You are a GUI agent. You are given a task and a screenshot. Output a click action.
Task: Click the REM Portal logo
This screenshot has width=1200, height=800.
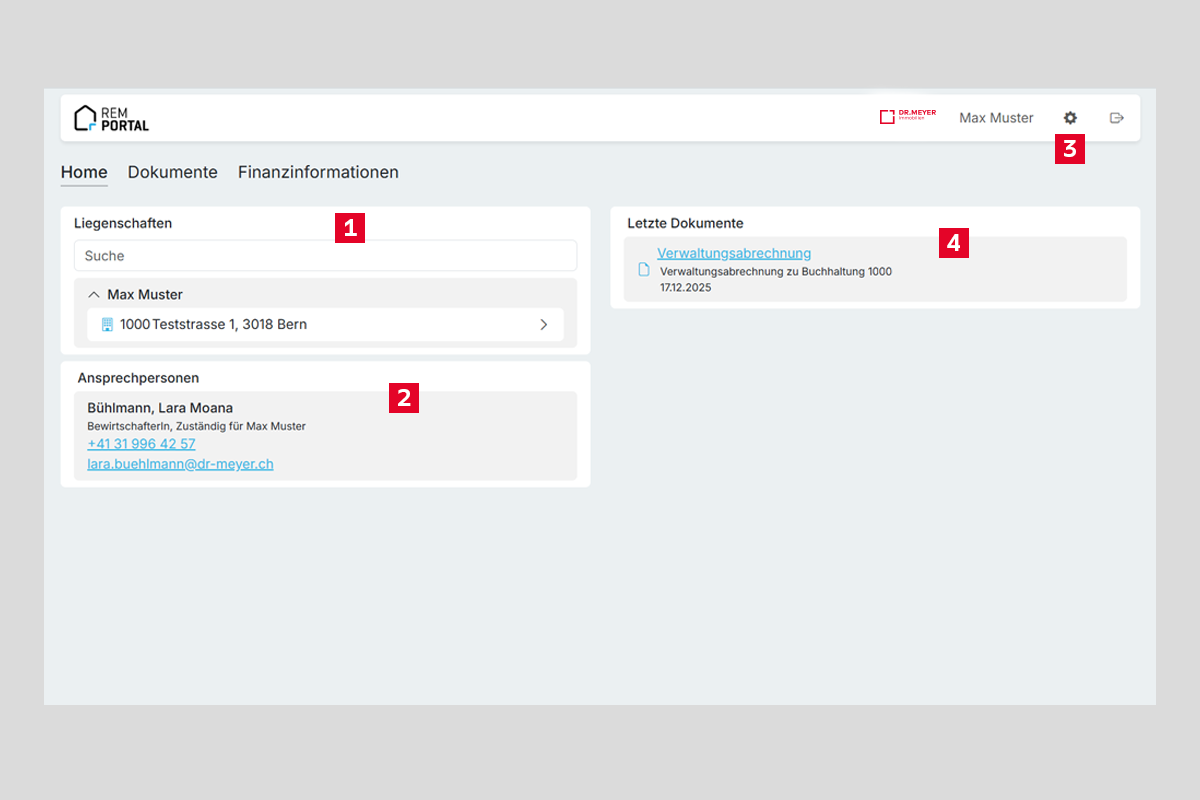click(x=111, y=118)
